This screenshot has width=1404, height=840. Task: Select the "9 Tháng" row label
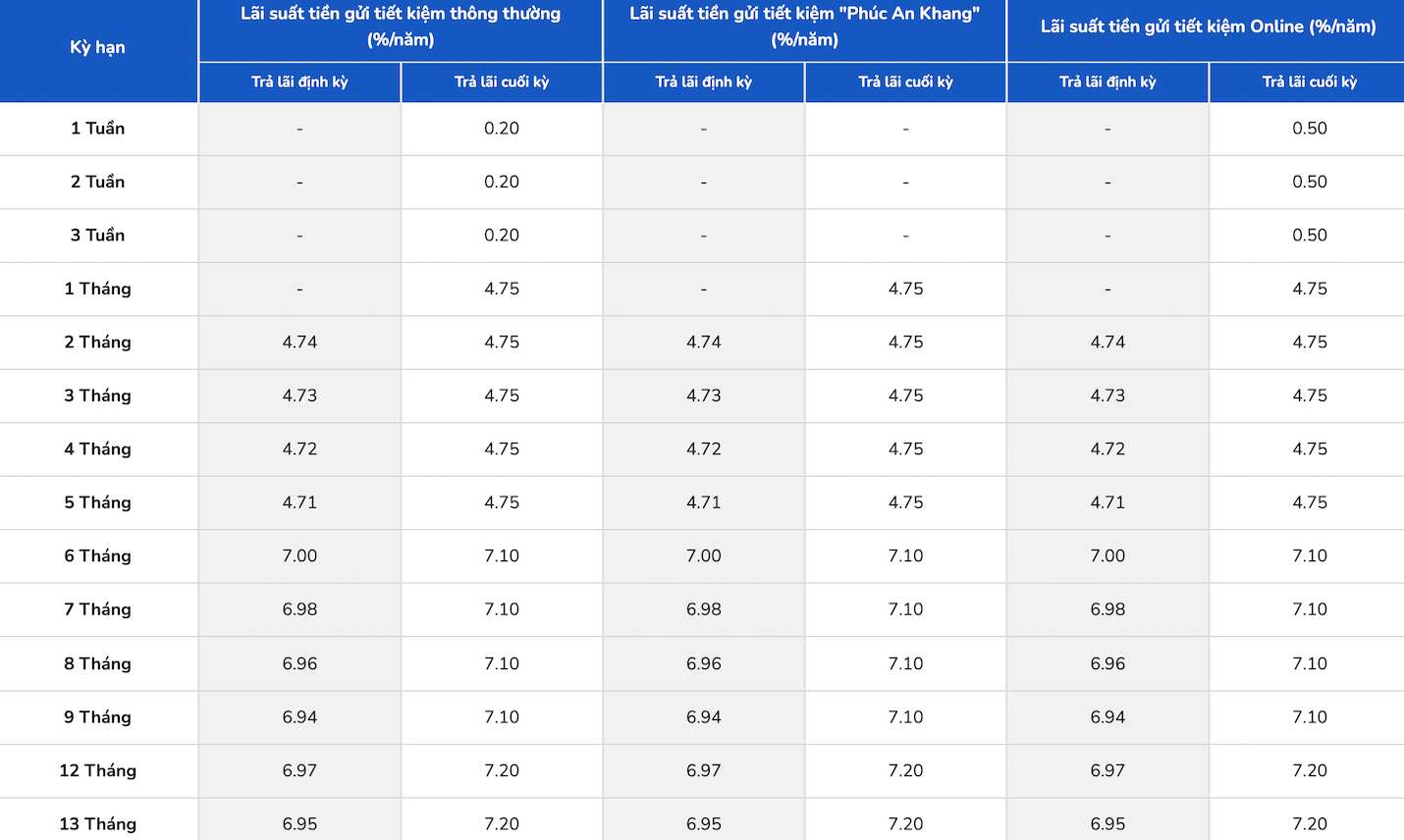pyautogui.click(x=98, y=716)
